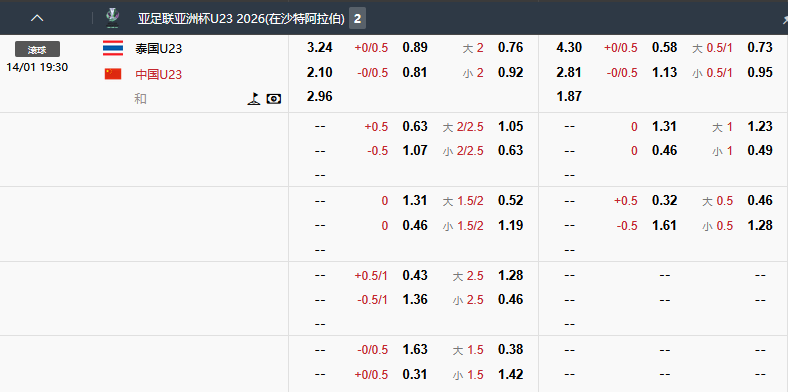
Task: Select 小 0.5 odds 1.28
Action: point(760,225)
